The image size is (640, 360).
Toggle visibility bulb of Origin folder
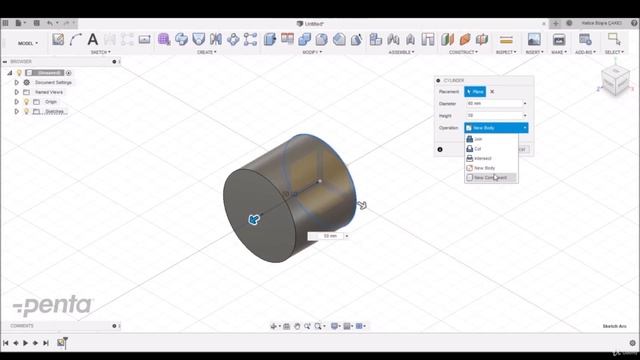[x=27, y=102]
